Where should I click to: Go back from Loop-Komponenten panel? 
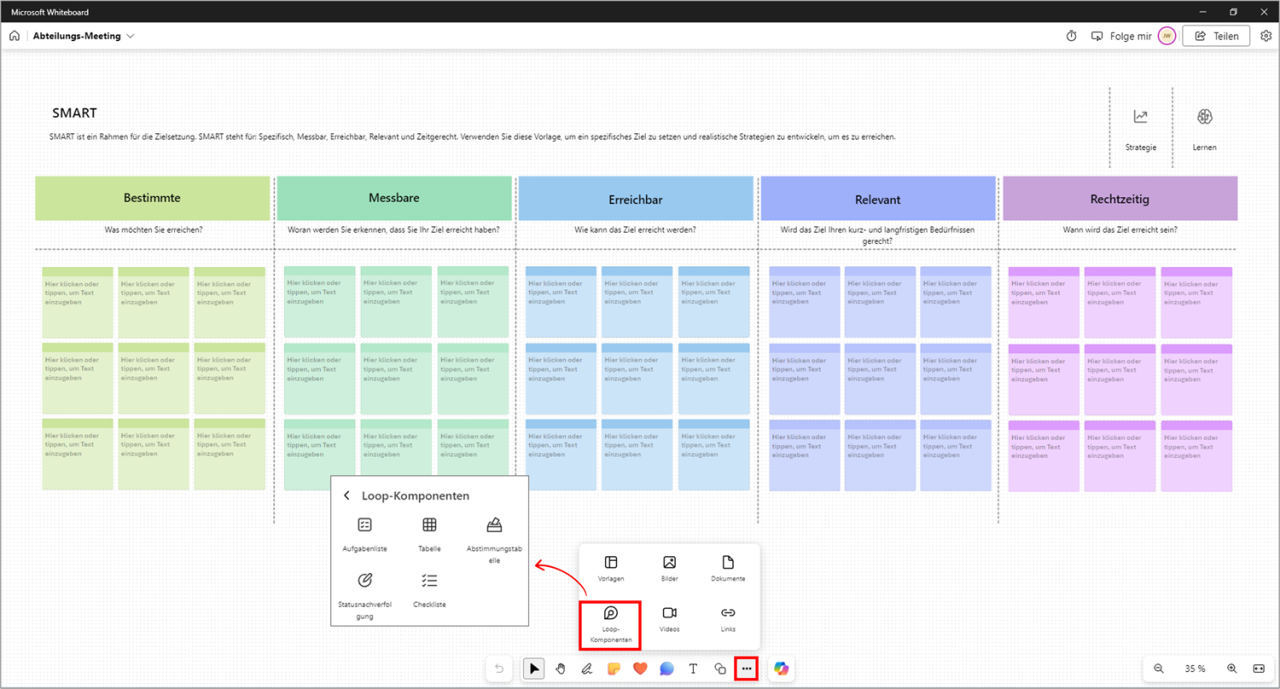click(x=347, y=495)
